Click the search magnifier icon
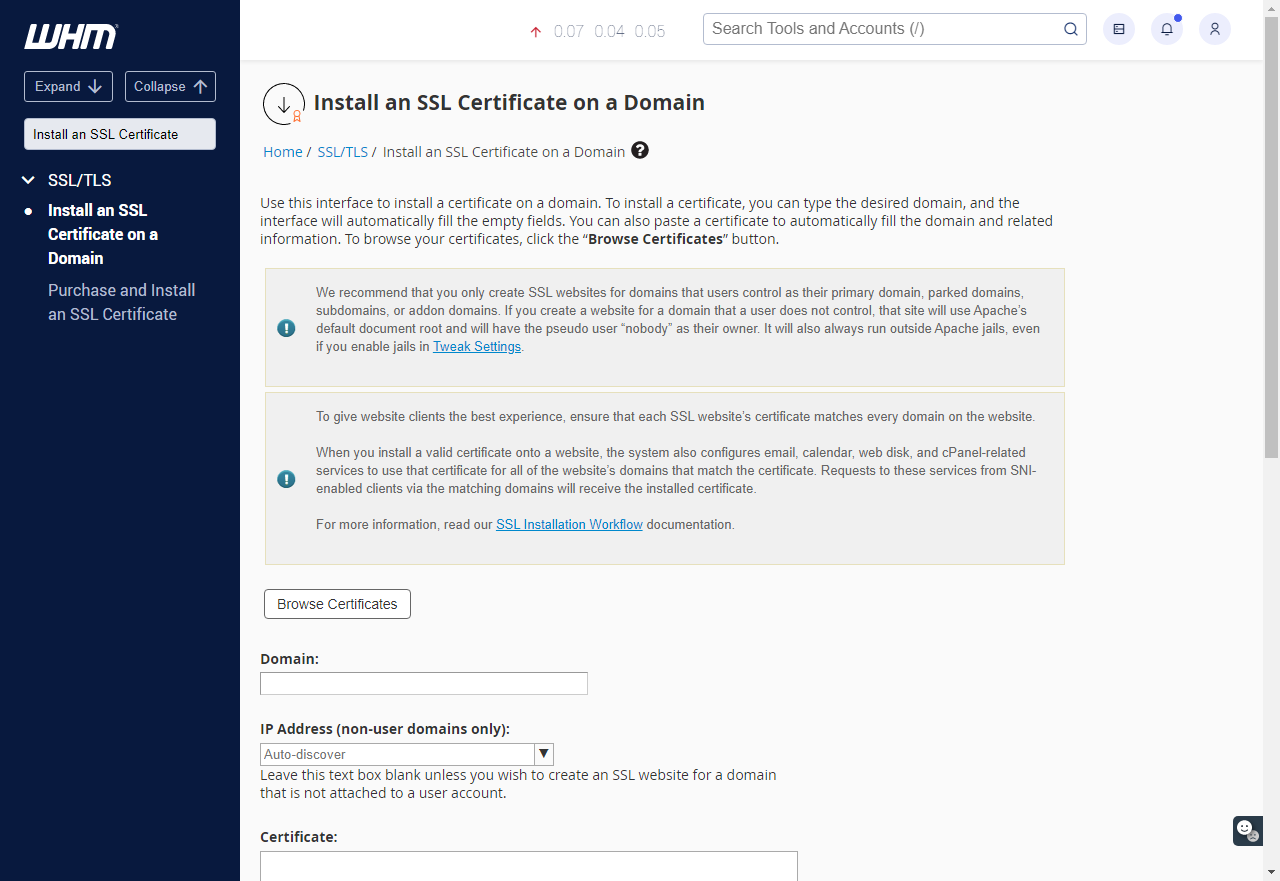 point(1070,29)
